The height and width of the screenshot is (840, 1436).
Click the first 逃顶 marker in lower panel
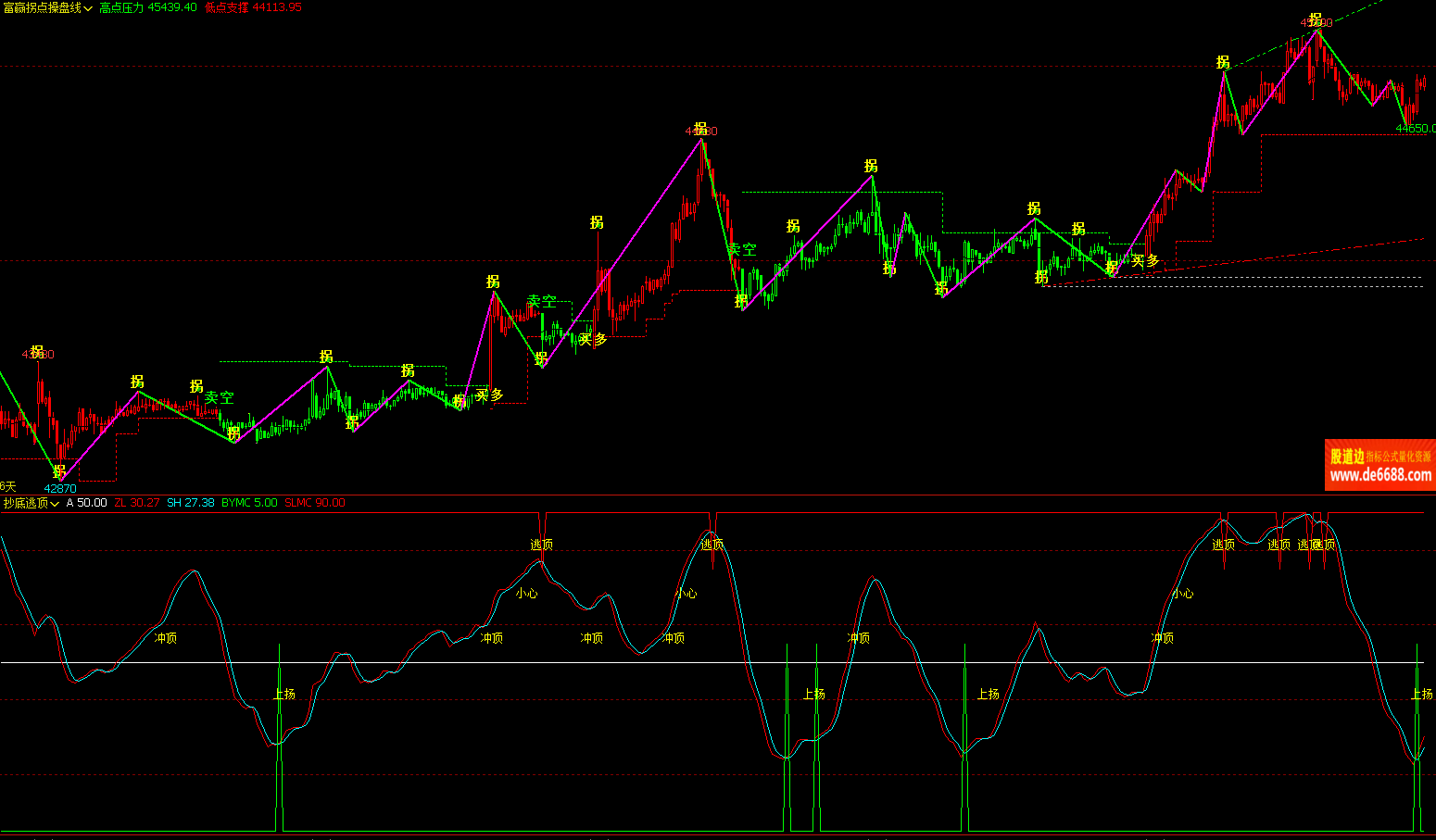(541, 545)
